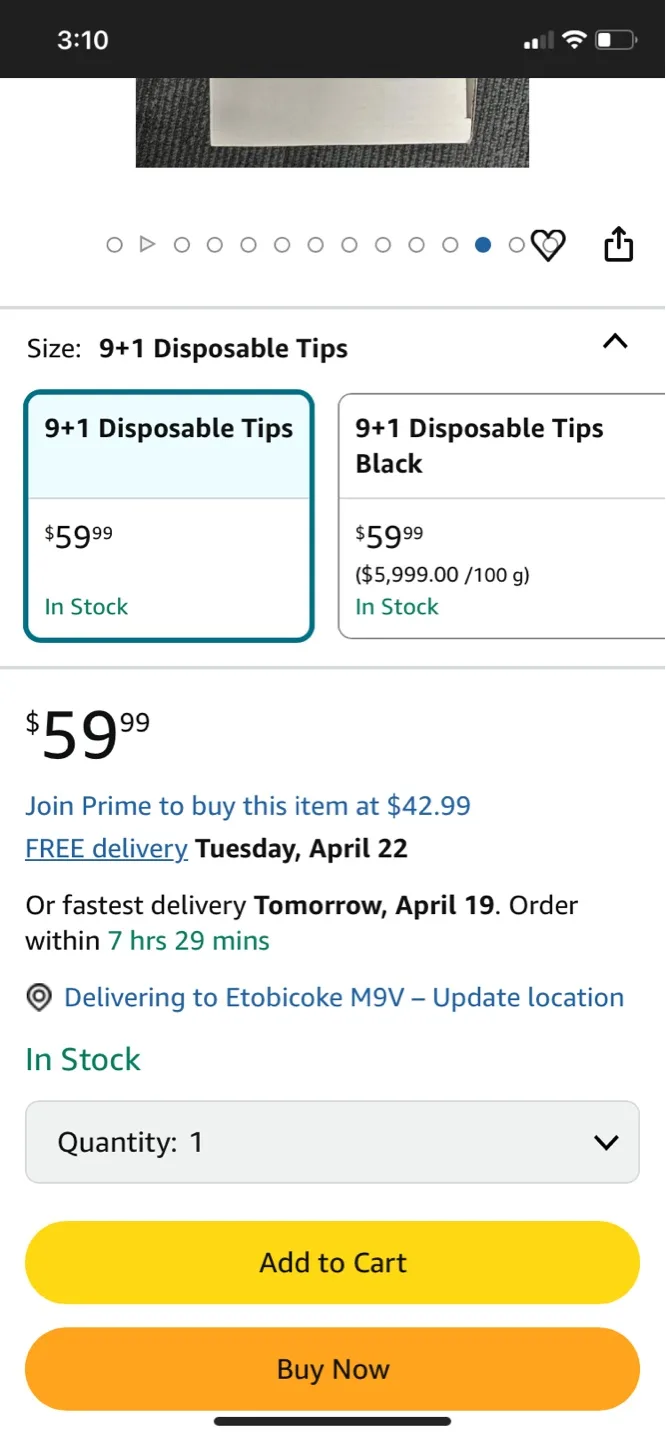Tap the Buy Now button

(332, 1369)
